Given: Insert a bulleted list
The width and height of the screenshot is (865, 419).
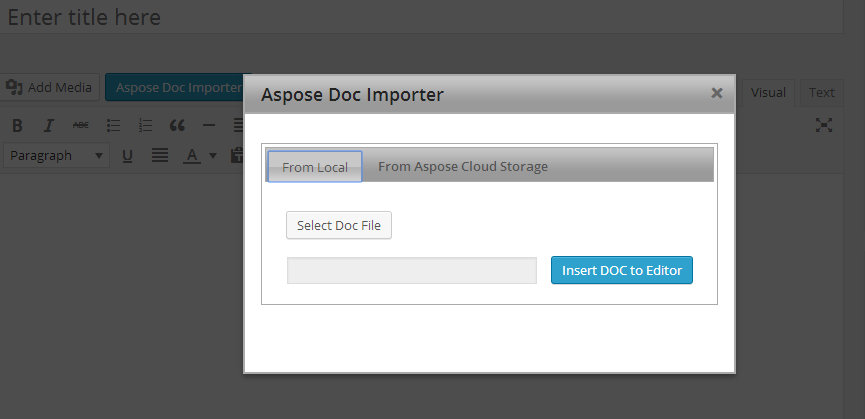Looking at the screenshot, I should (113, 126).
